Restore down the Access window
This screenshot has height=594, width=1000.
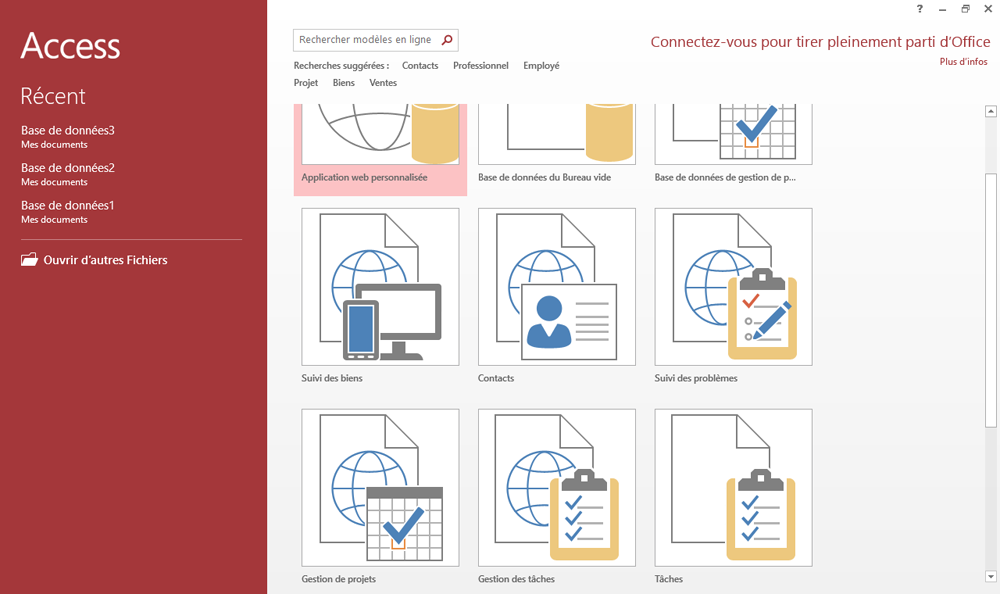[x=966, y=9]
